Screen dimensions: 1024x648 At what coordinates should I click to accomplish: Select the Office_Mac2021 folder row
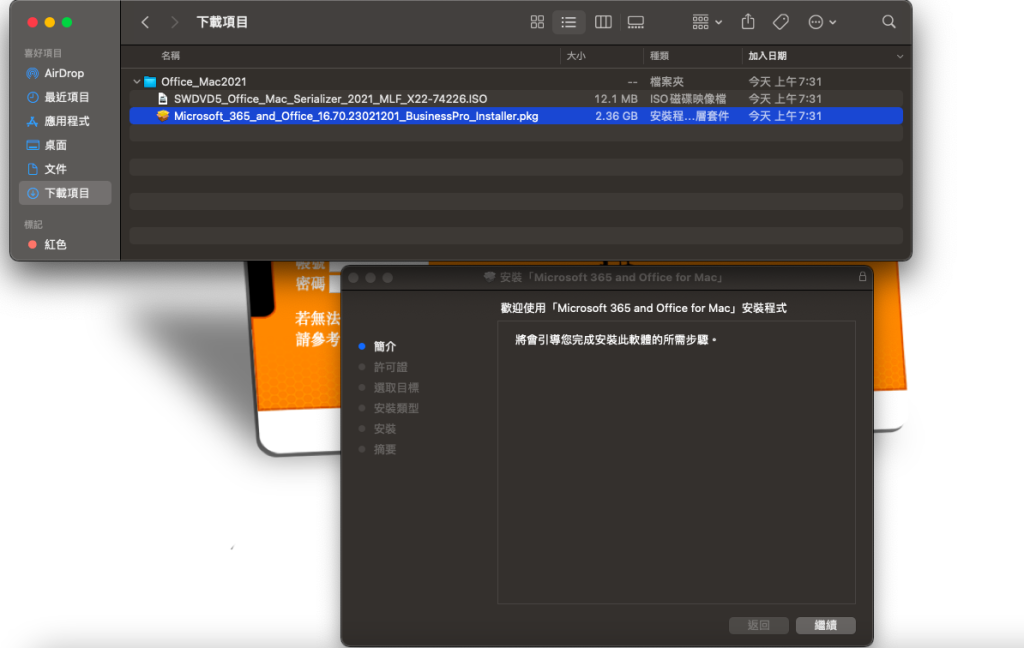[x=516, y=82]
